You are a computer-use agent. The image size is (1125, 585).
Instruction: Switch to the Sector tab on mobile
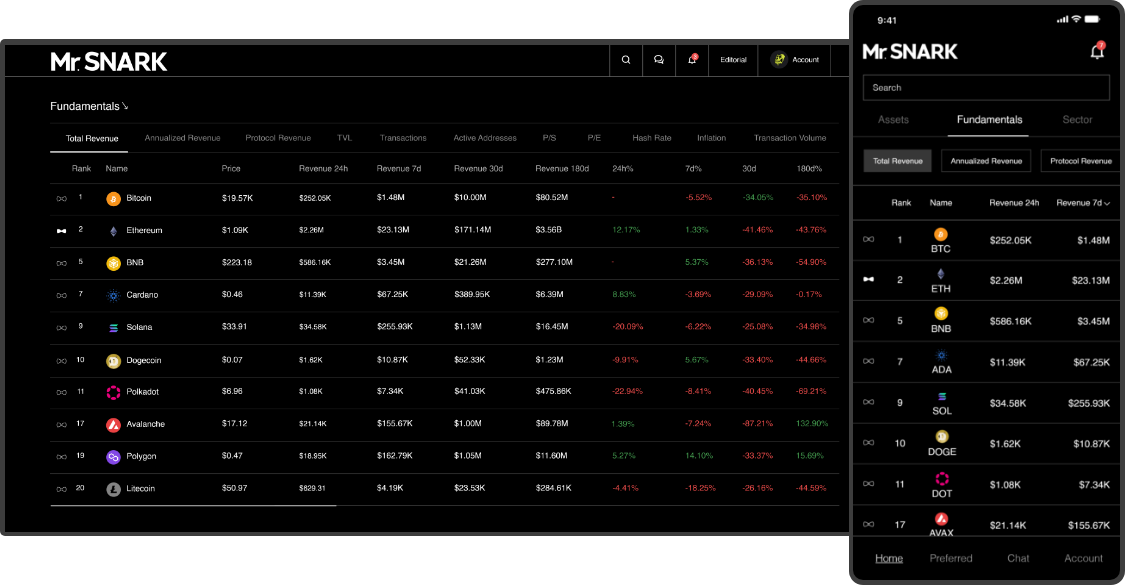pos(1077,120)
